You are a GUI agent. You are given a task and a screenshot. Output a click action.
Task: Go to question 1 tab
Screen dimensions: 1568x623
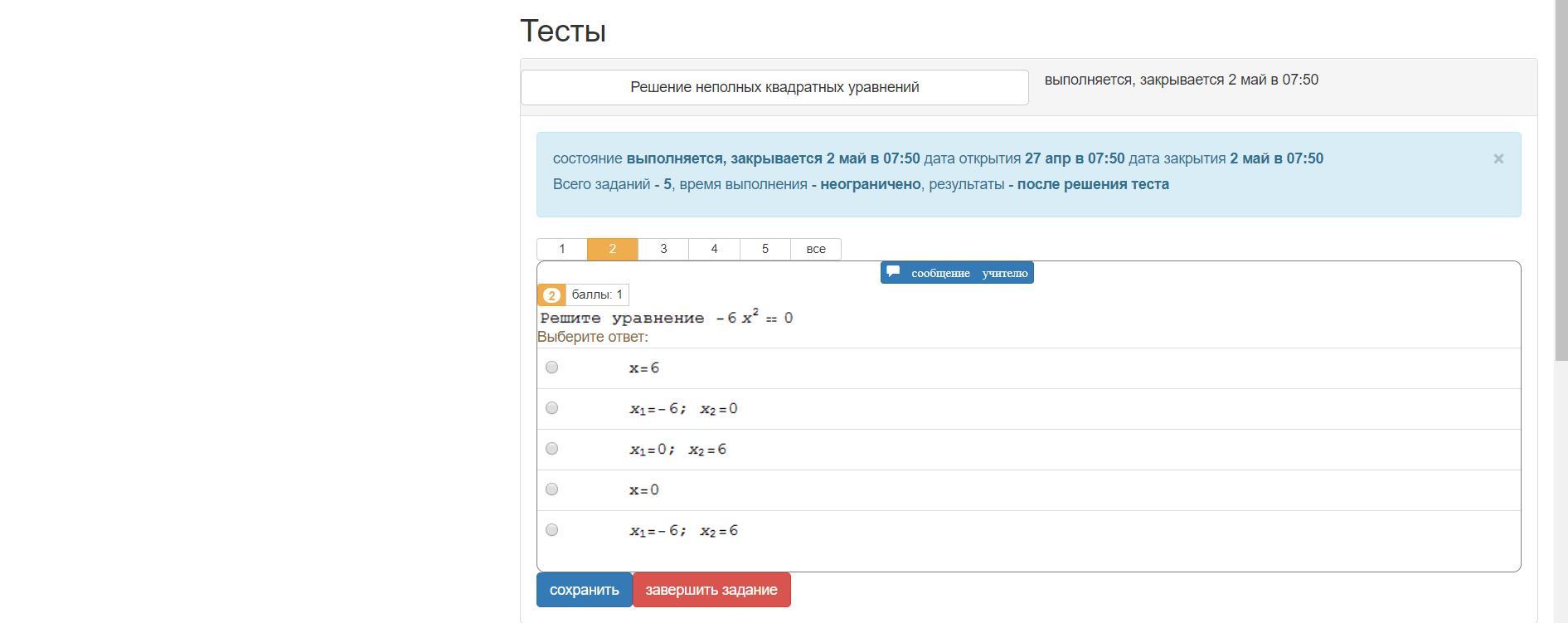(x=562, y=249)
